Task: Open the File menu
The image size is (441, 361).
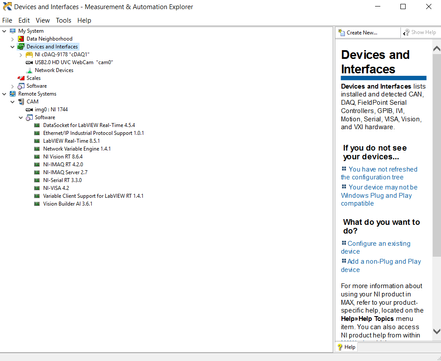Action: click(7, 20)
